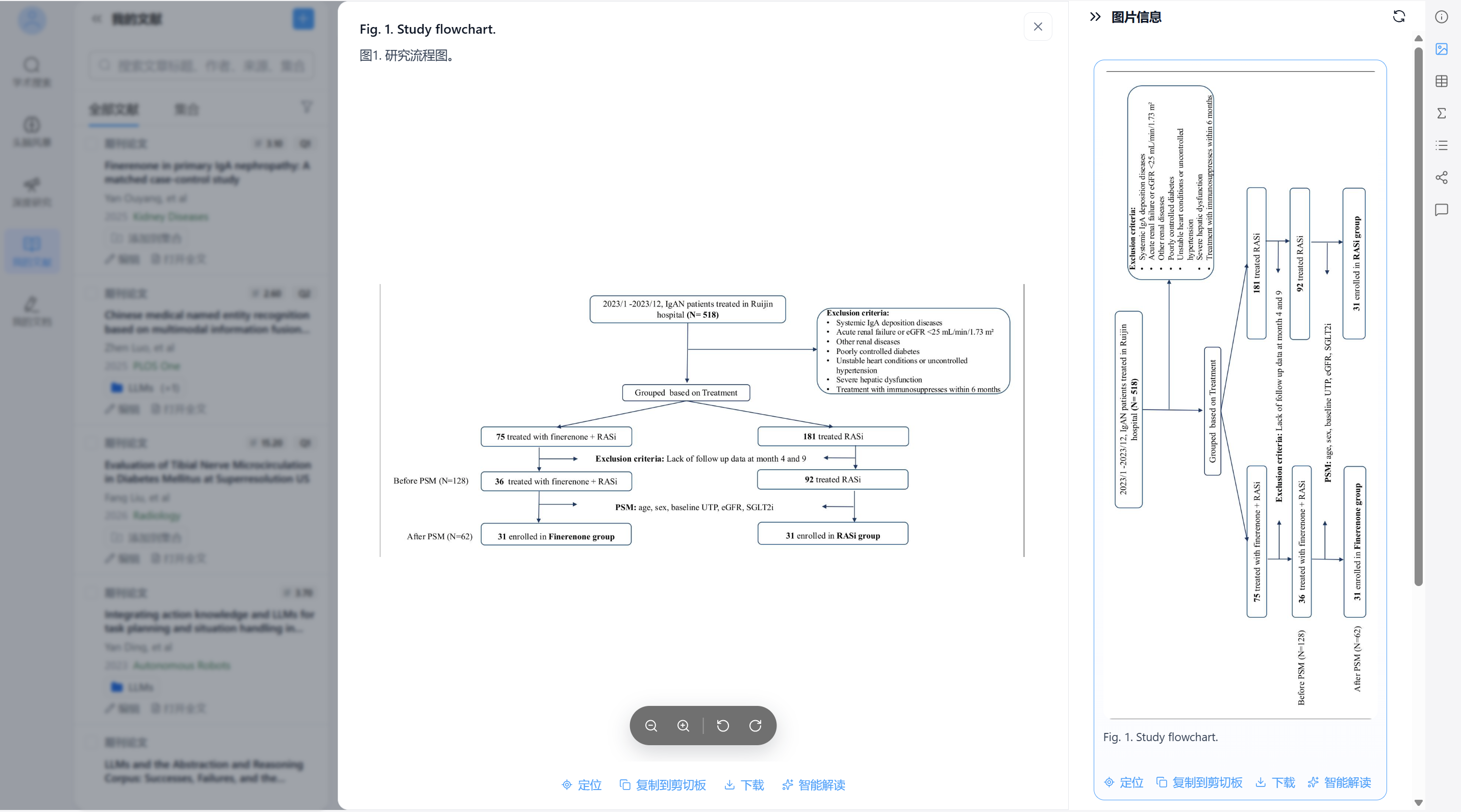Click the scroll-down arrow of the right panel
The height and width of the screenshot is (812, 1461).
pyautogui.click(x=1419, y=803)
